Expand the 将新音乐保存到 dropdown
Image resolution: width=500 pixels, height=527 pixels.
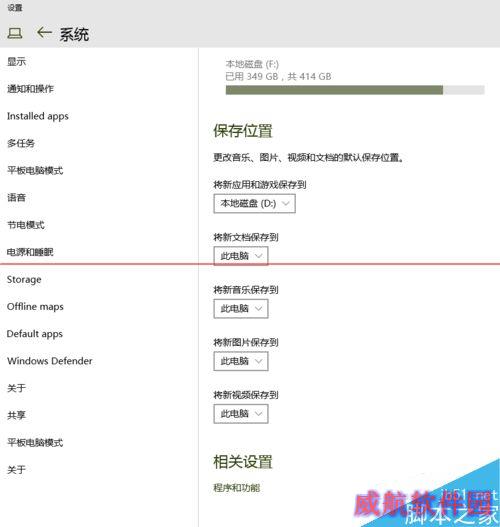tap(241, 309)
